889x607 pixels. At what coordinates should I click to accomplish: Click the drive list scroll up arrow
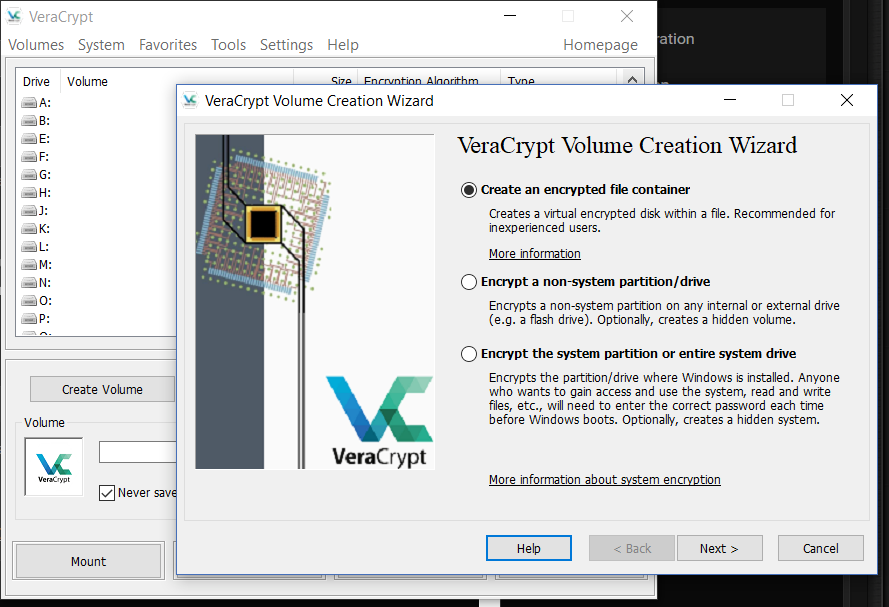(x=632, y=80)
